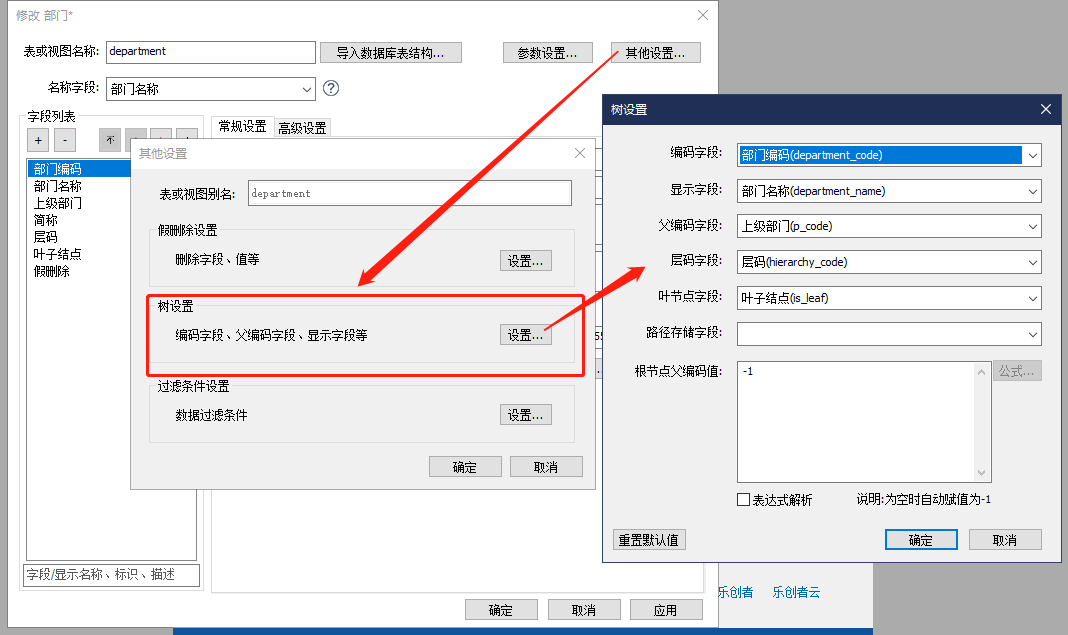
Task: Switch to the 高级设置 tab
Action: [x=302, y=128]
